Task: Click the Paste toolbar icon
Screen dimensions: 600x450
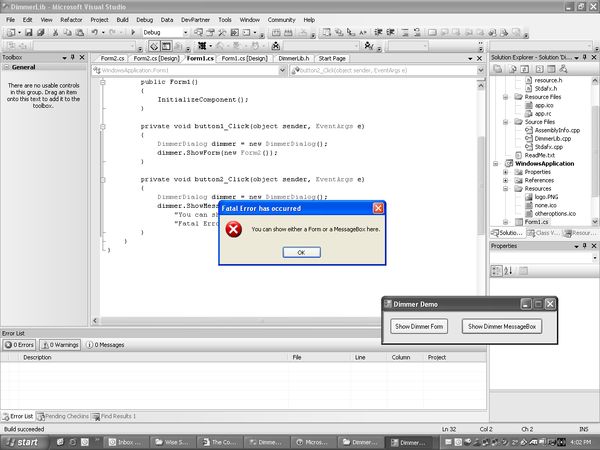Action: coord(80,33)
